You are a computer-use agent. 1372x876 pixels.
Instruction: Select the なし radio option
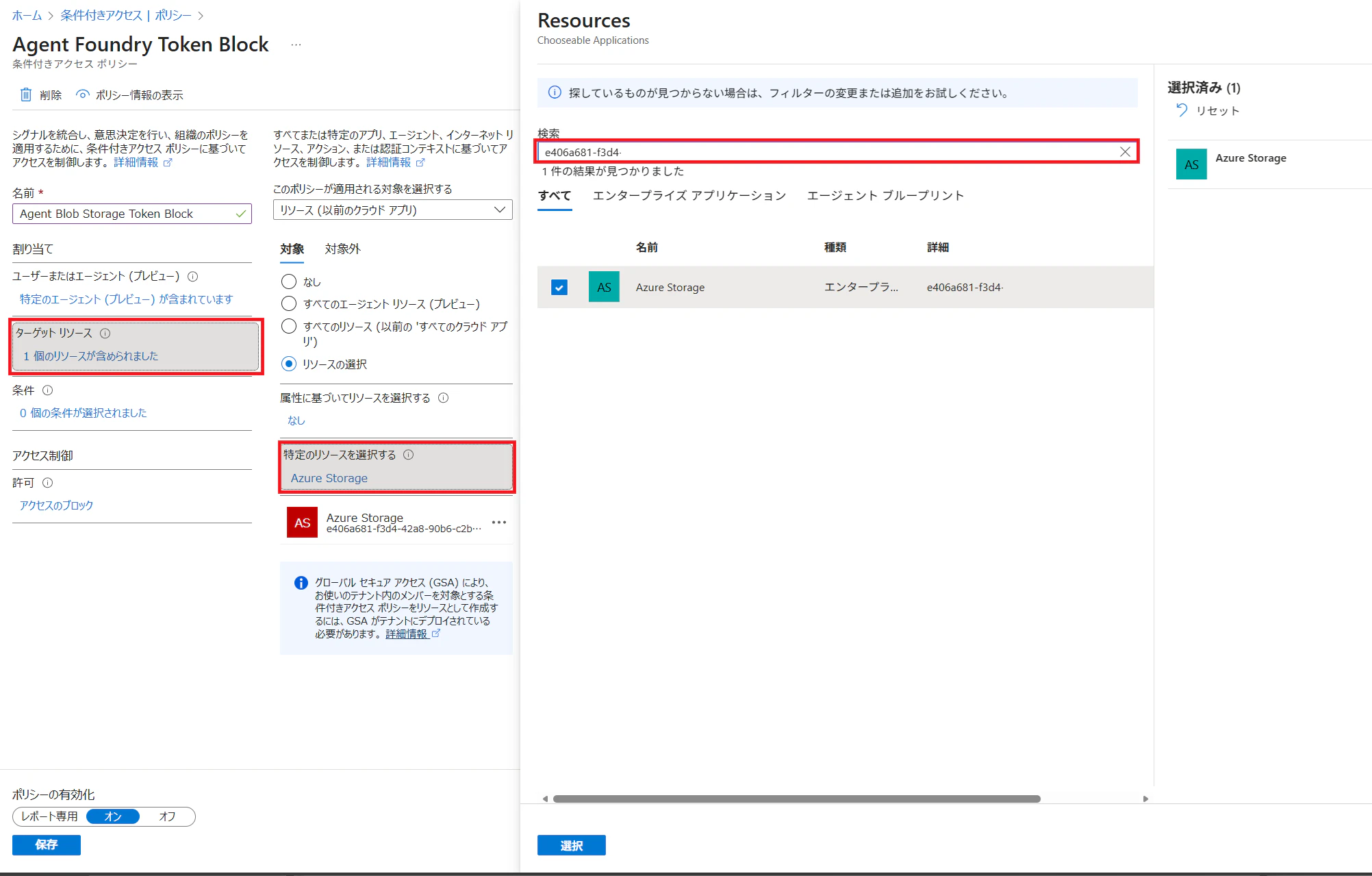point(289,281)
